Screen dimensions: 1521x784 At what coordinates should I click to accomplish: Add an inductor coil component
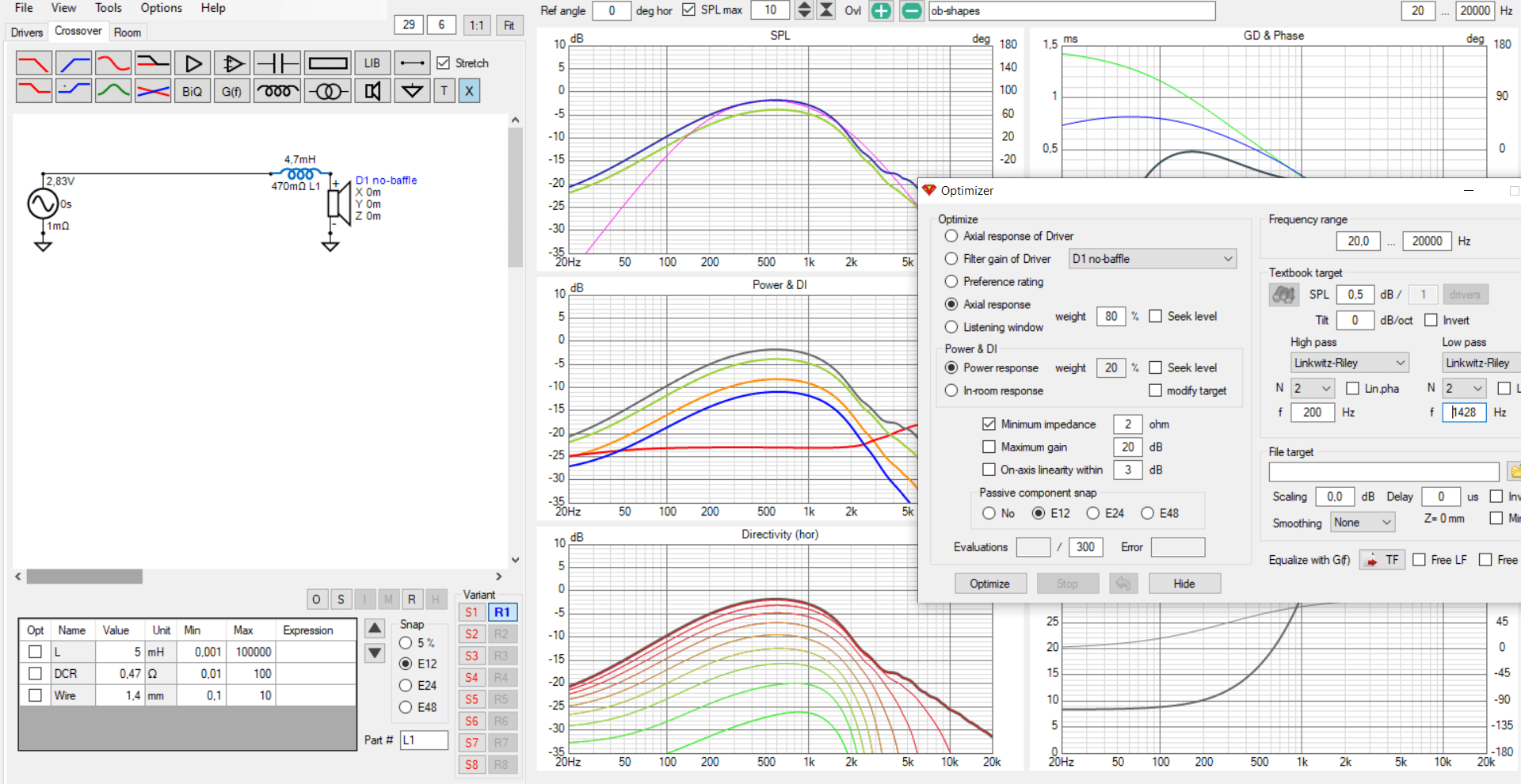[x=277, y=91]
